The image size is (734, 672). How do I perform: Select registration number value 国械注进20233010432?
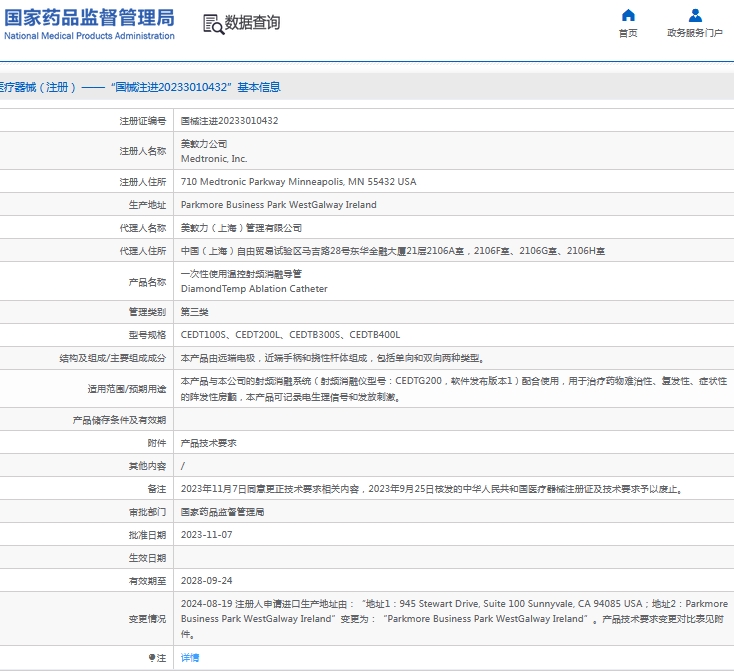[229, 121]
